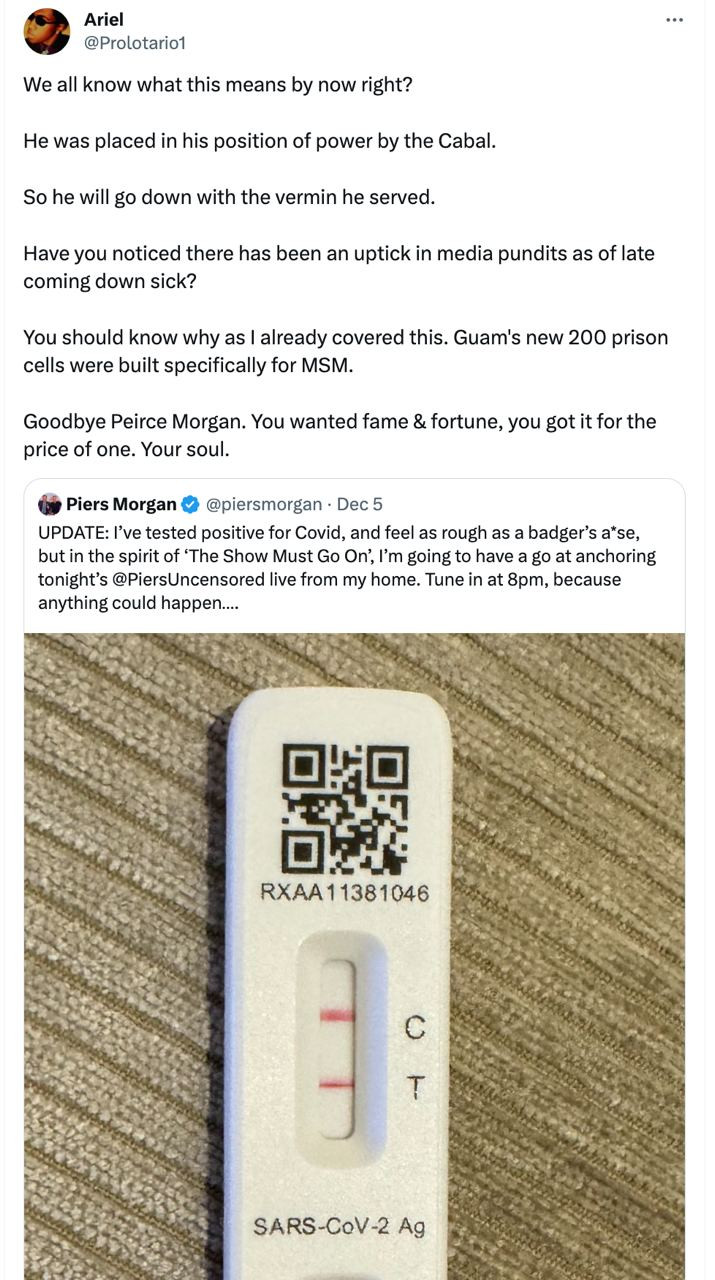Click the paragraph about Guam's prison cells

(x=345, y=351)
